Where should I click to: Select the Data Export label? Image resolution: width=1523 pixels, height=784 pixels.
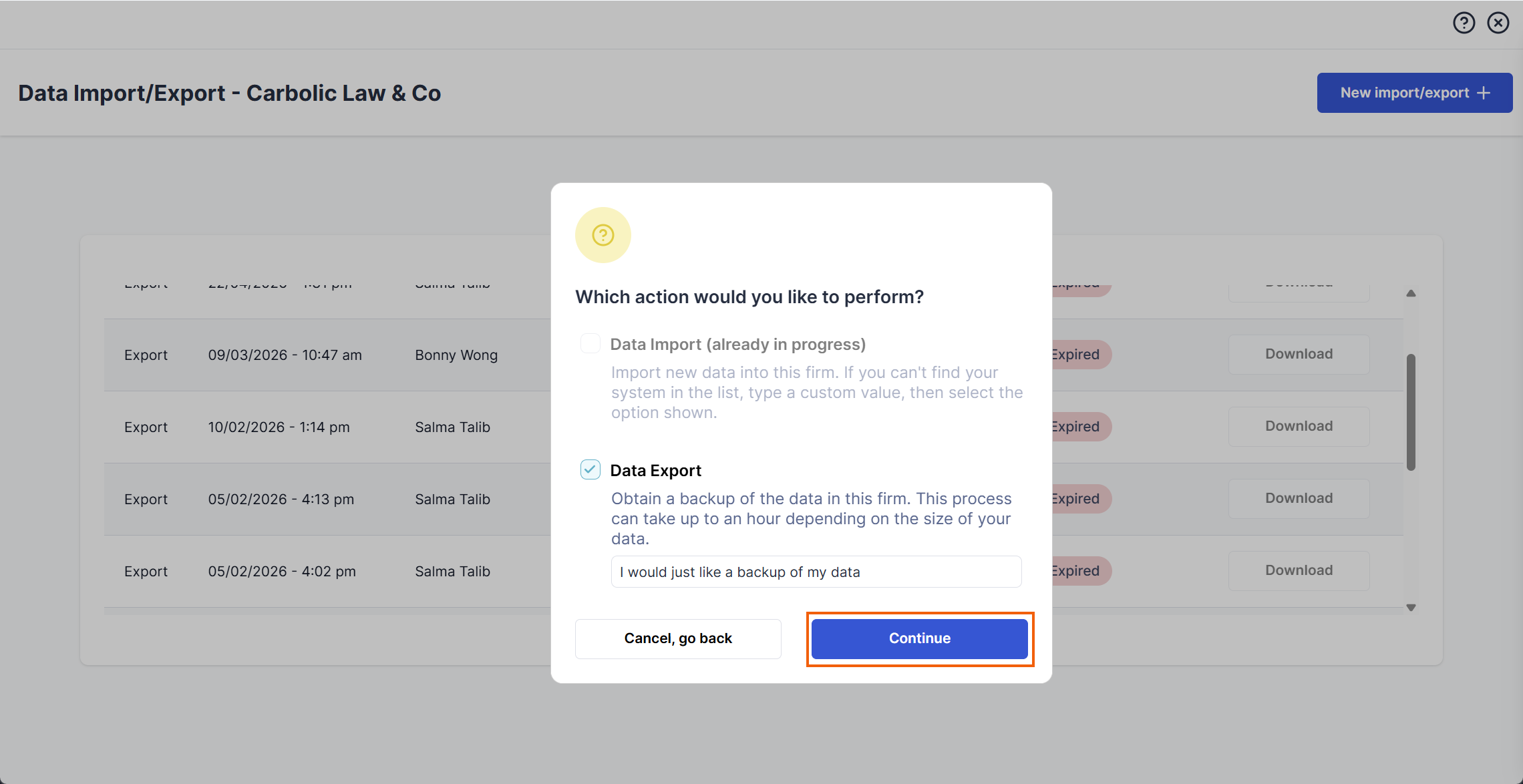[656, 471]
